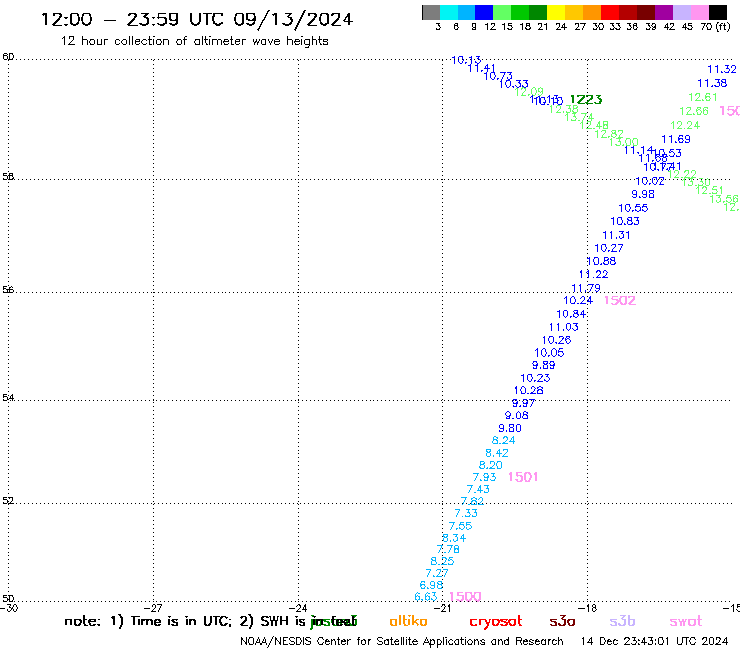Click the 10.84 wave height value
740x650 pixels.
(x=571, y=314)
